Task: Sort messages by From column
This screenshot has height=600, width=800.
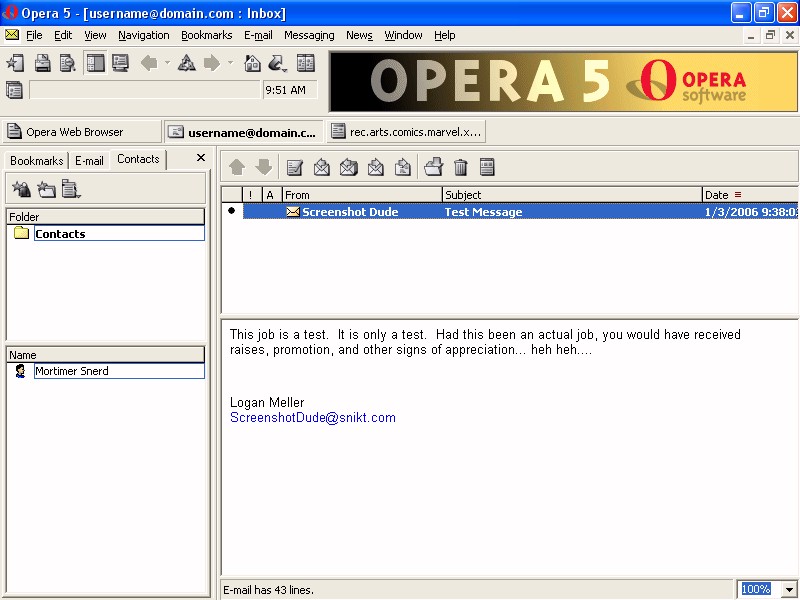Action: point(362,195)
